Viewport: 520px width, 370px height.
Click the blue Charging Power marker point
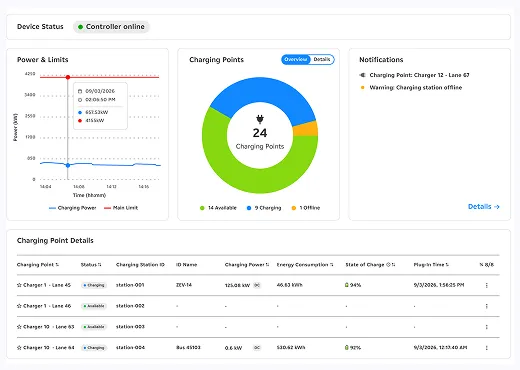click(68, 165)
